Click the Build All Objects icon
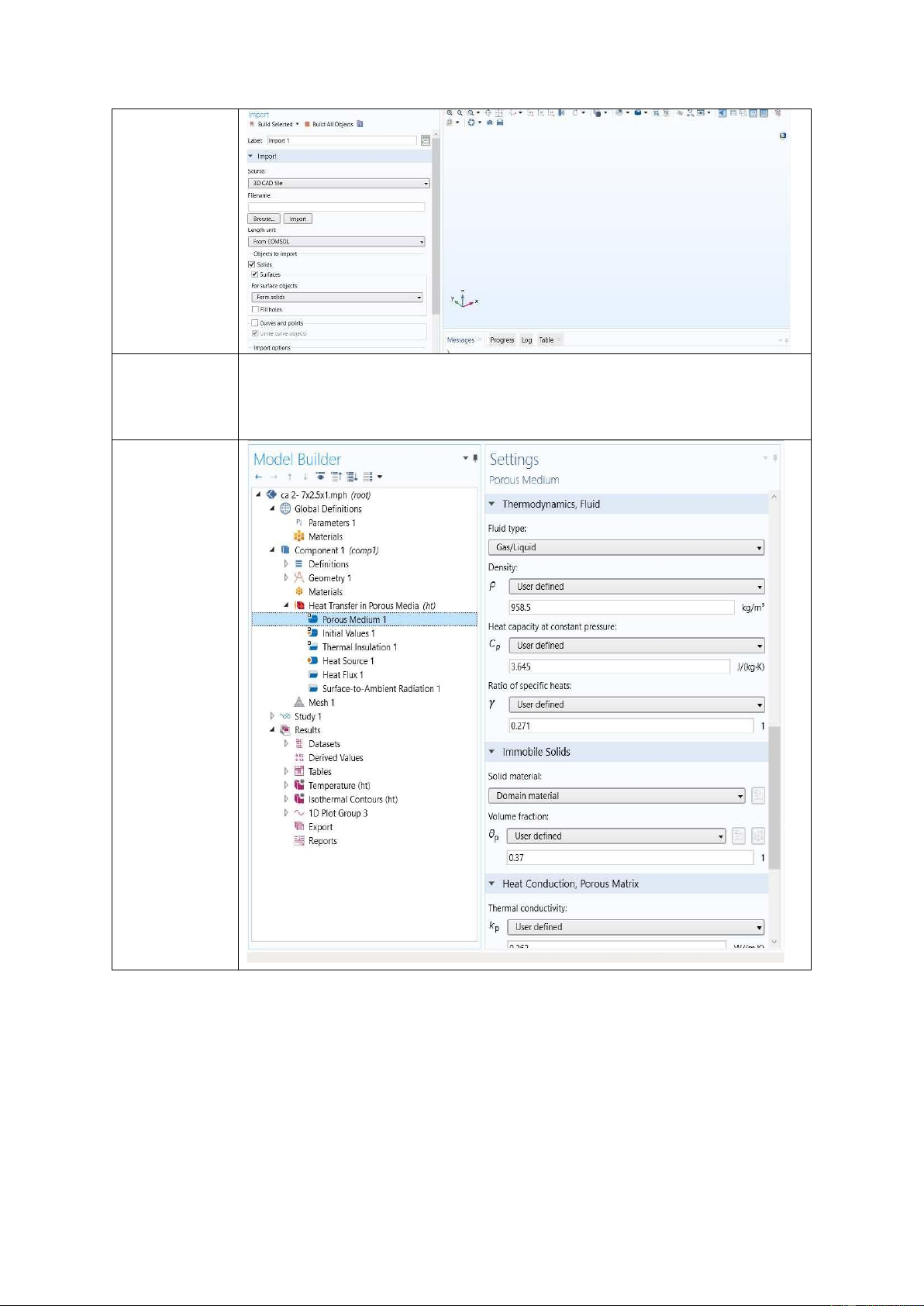924x1306 pixels. tap(308, 124)
